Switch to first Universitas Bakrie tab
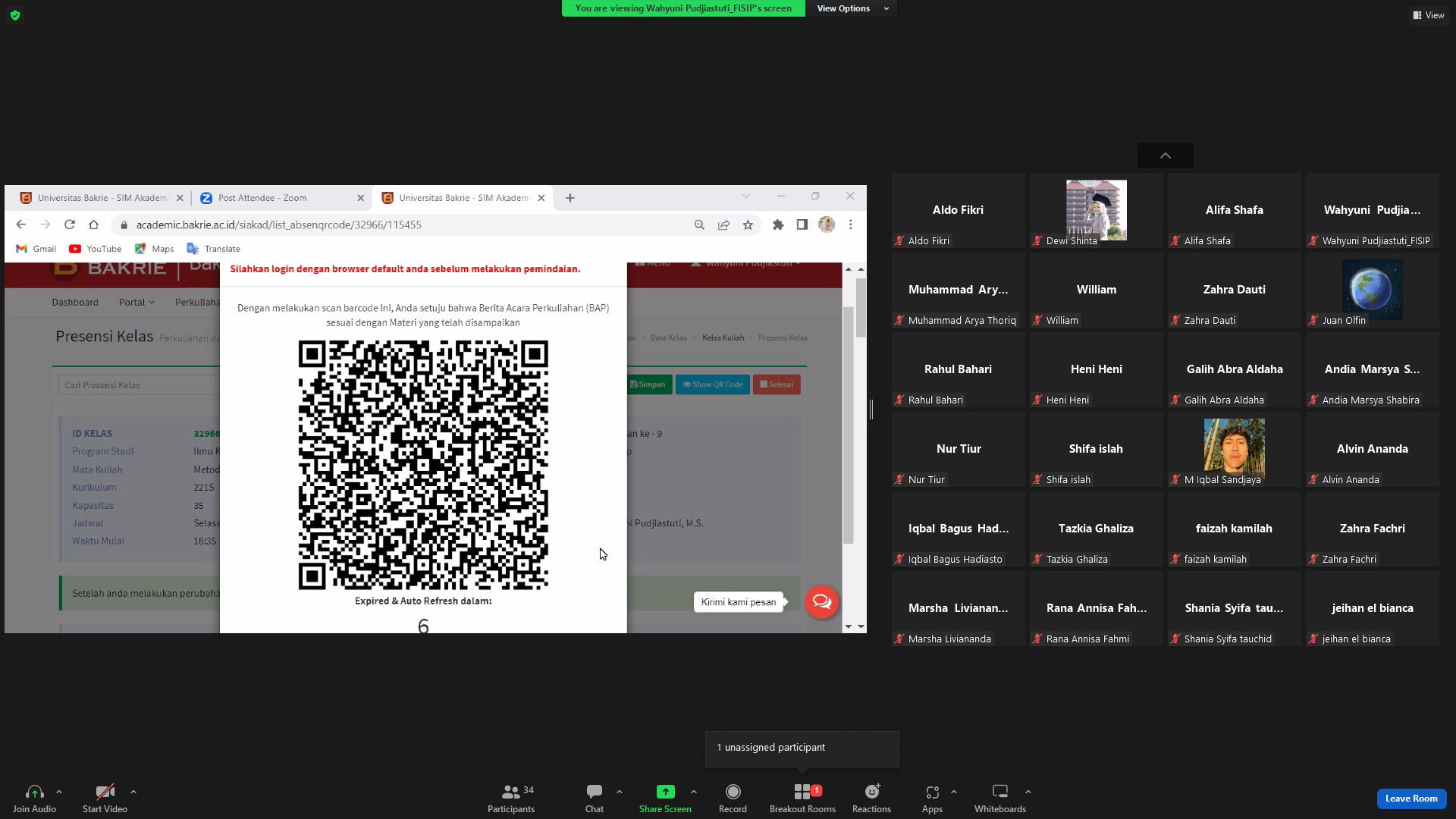Screen dimensions: 1456x819 tap(102, 198)
